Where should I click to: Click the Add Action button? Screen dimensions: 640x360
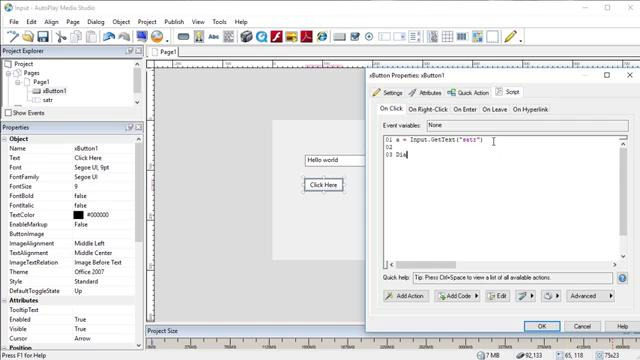[406, 296]
